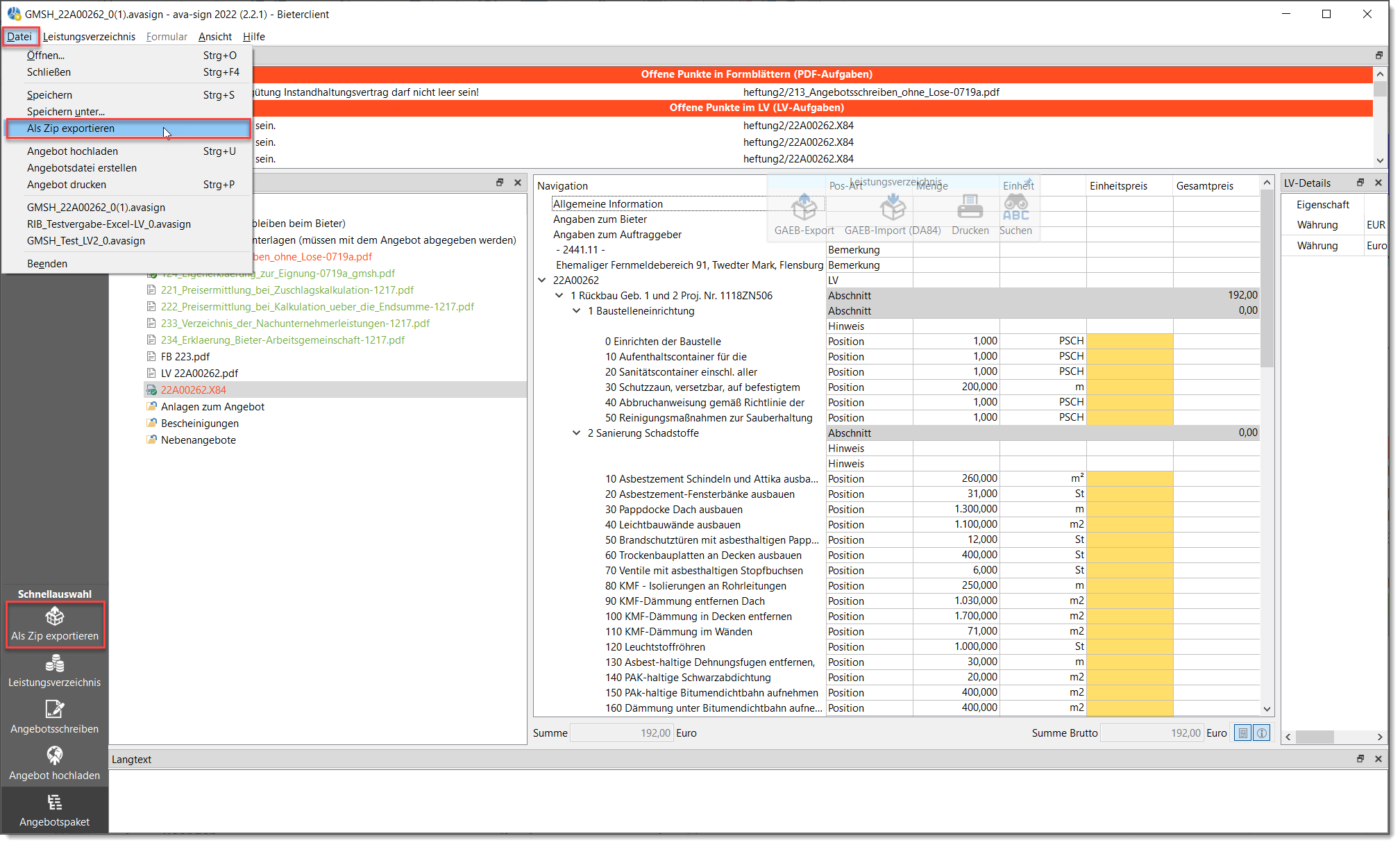Close the document tree panel
The height and width of the screenshot is (845, 1400).
coord(518,183)
